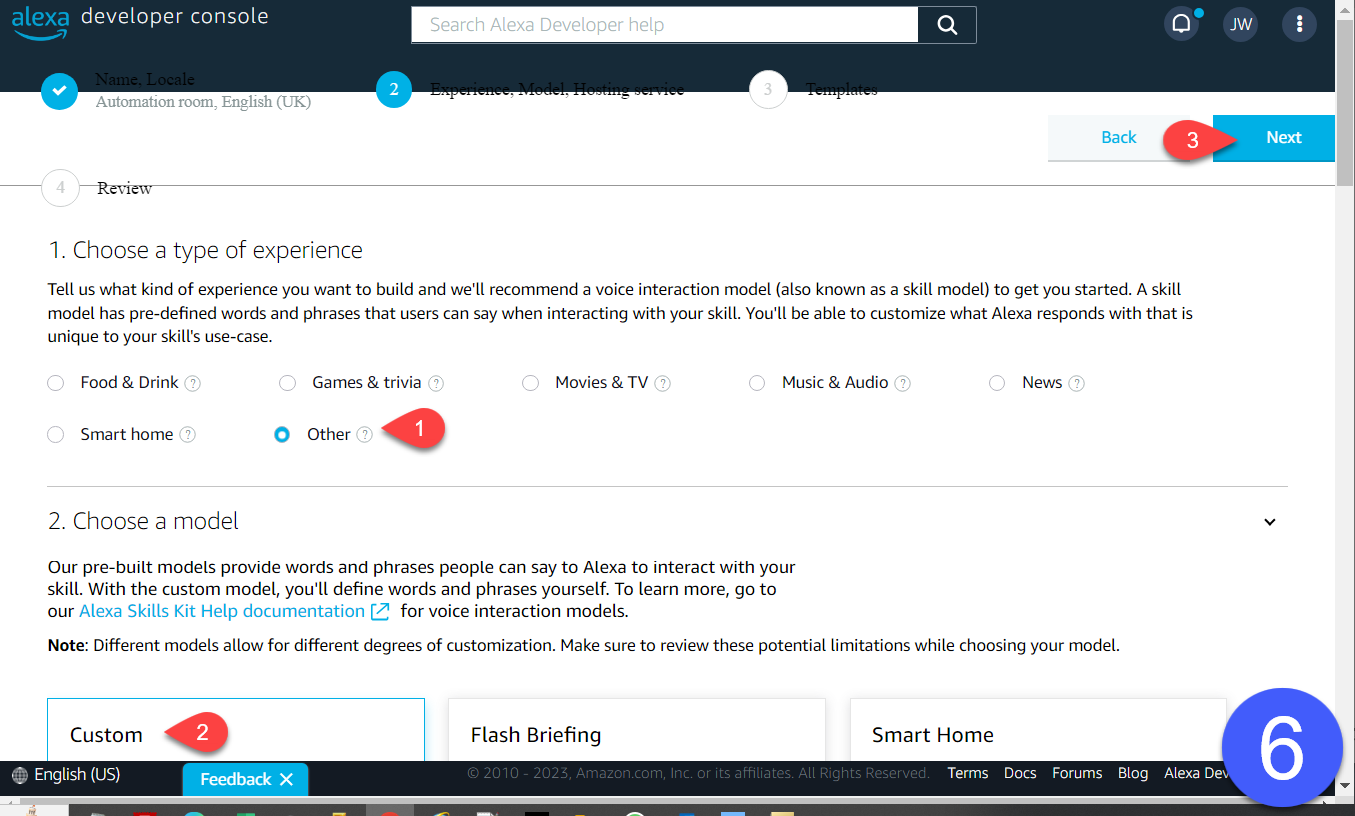Click the Next button

click(1283, 137)
